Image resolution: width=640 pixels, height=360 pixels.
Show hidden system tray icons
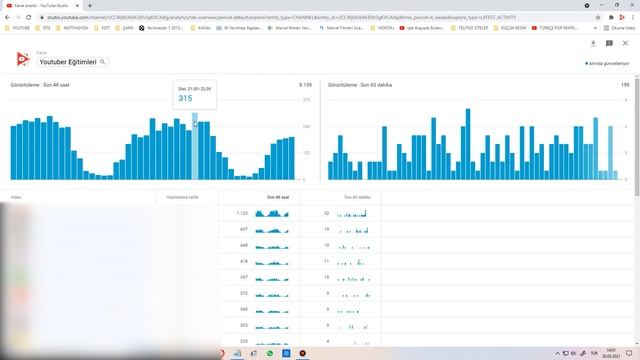pyautogui.click(x=557, y=353)
